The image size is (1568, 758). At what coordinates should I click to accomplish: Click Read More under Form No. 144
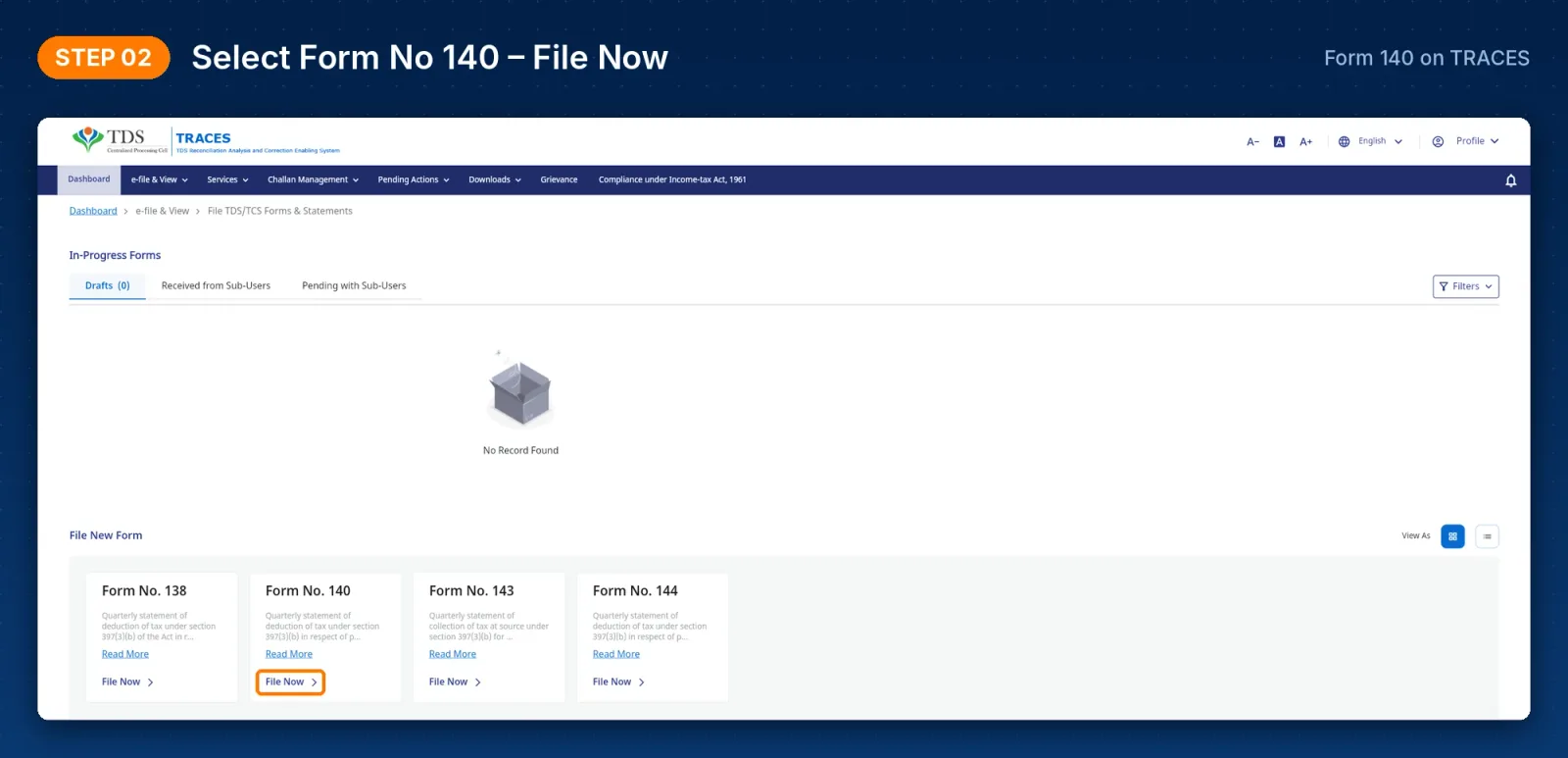pos(616,654)
